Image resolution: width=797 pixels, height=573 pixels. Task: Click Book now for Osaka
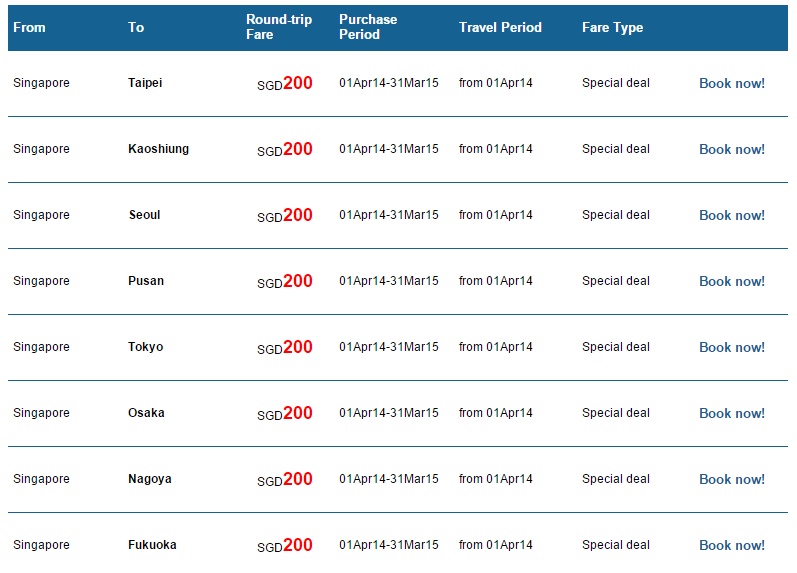(x=731, y=413)
